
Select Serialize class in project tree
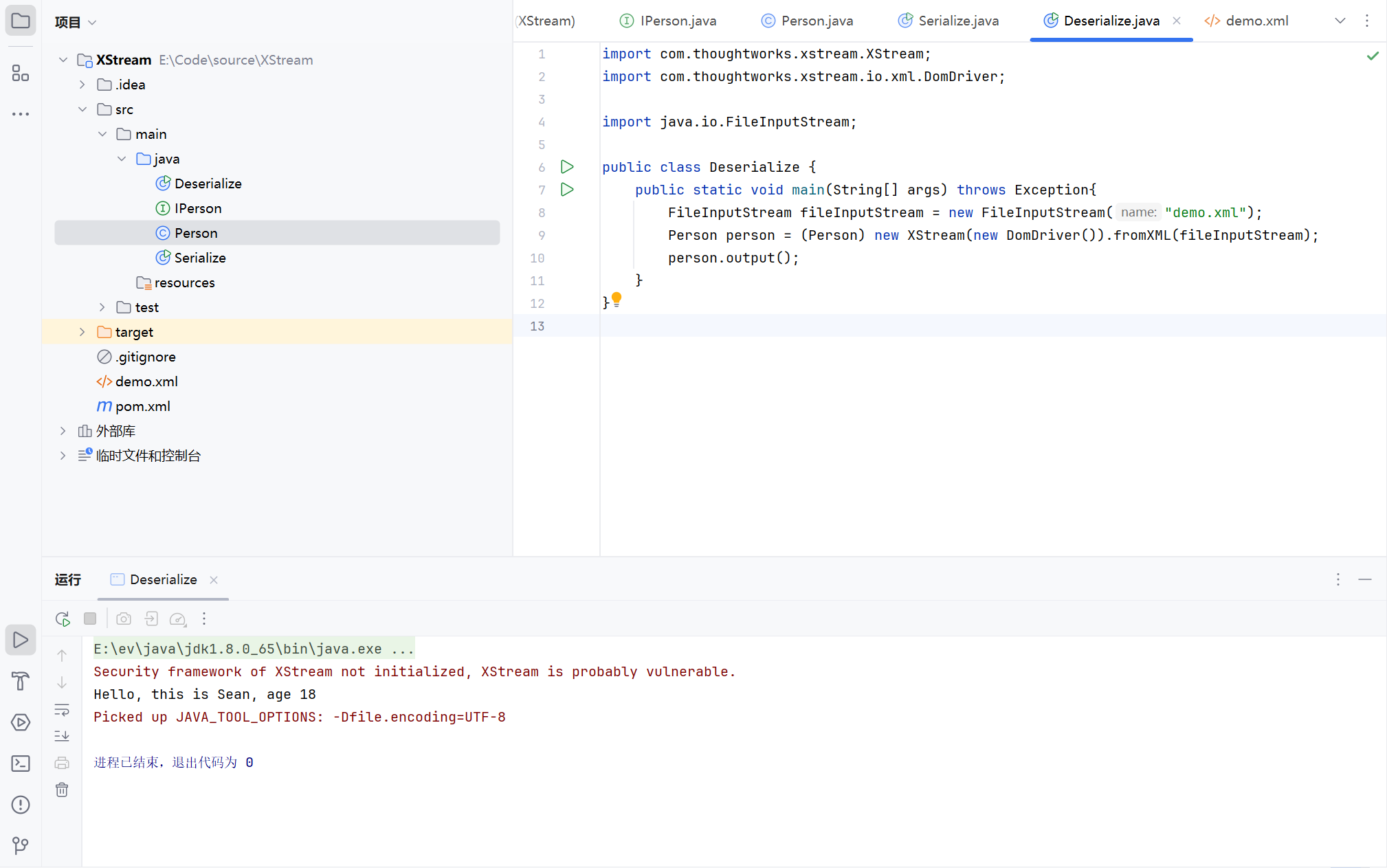(190, 258)
